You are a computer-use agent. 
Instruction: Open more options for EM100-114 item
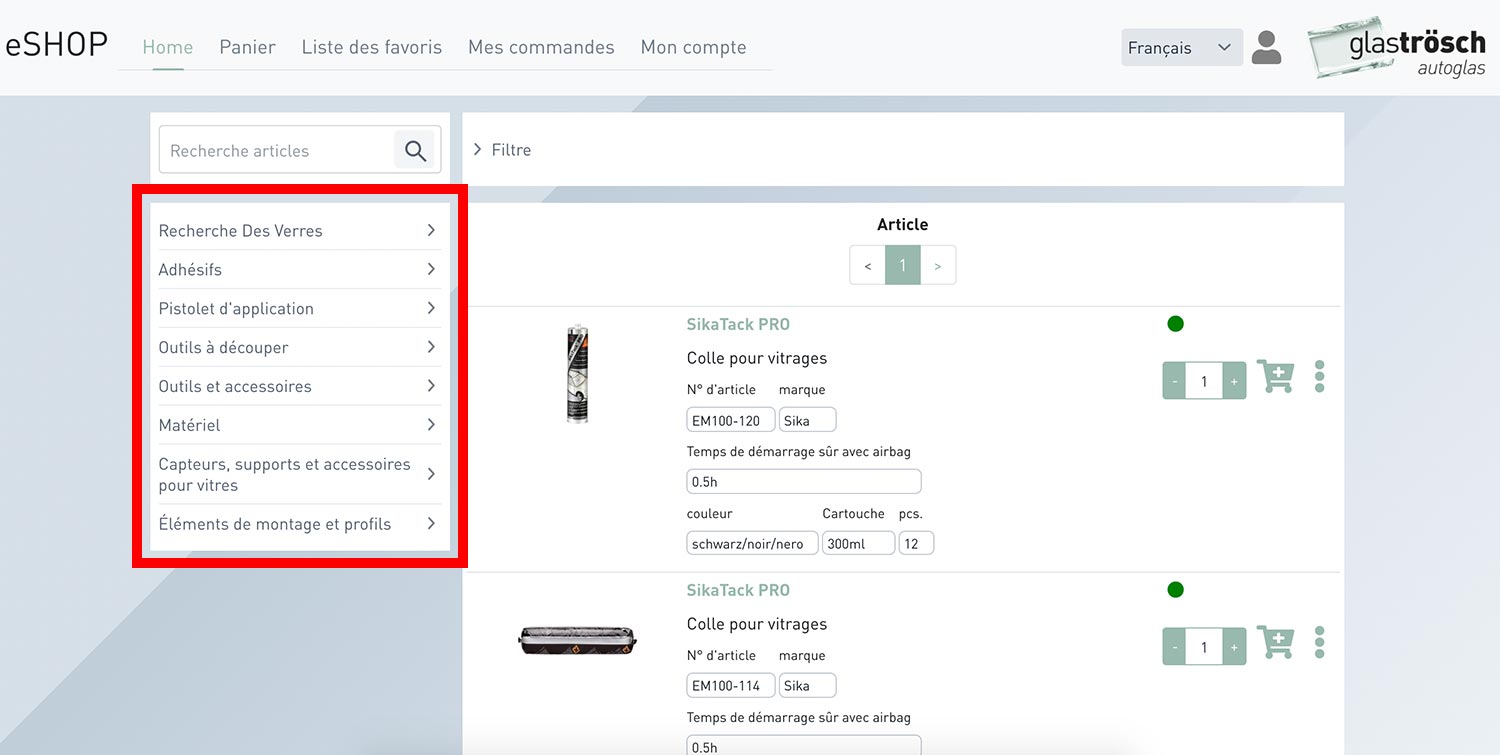pyautogui.click(x=1320, y=642)
